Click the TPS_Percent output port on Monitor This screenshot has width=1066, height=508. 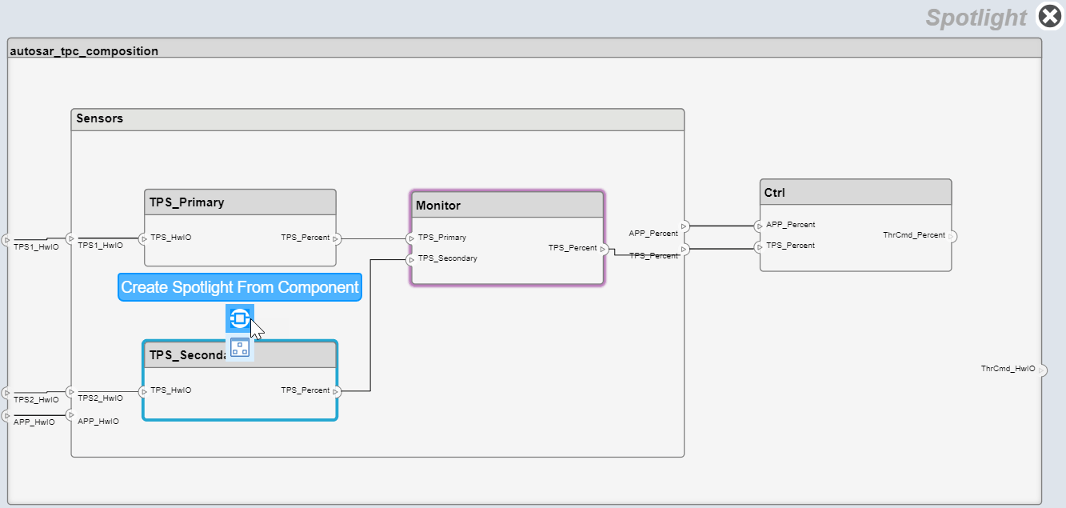(x=603, y=248)
